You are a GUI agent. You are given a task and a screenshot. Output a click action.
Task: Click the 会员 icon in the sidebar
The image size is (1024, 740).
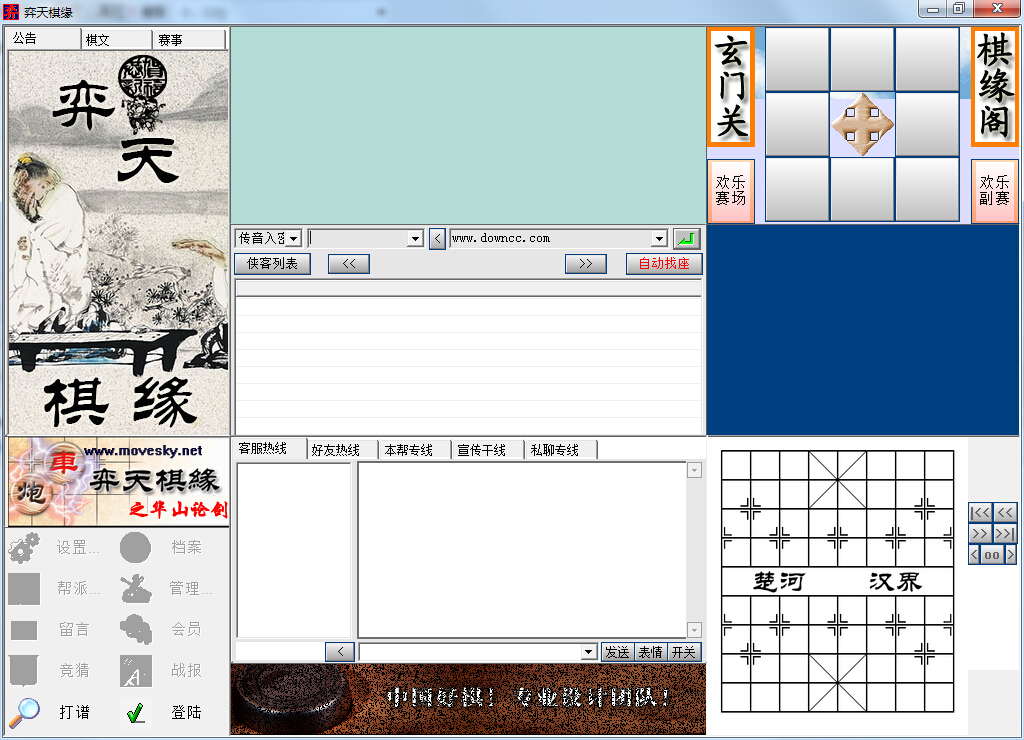coord(135,630)
